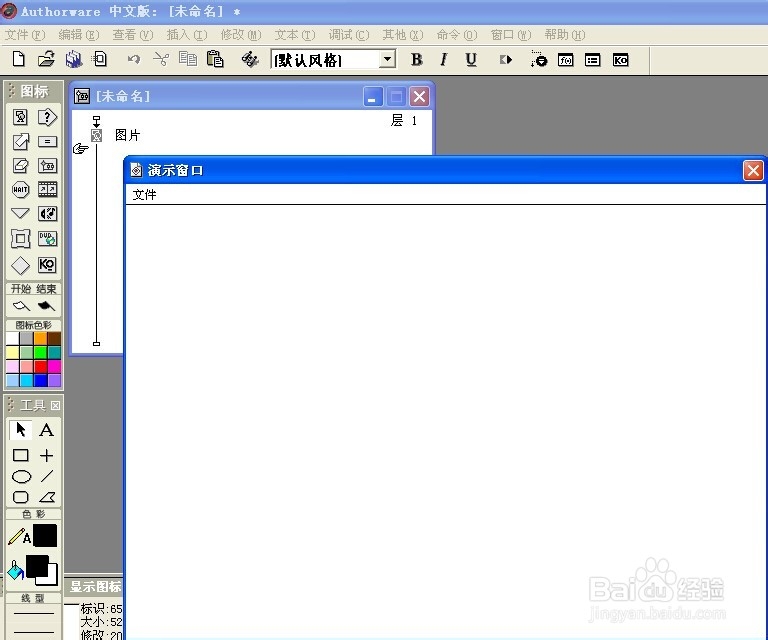Click the Cut scissors toolbar icon
This screenshot has width=768, height=640.
click(161, 60)
